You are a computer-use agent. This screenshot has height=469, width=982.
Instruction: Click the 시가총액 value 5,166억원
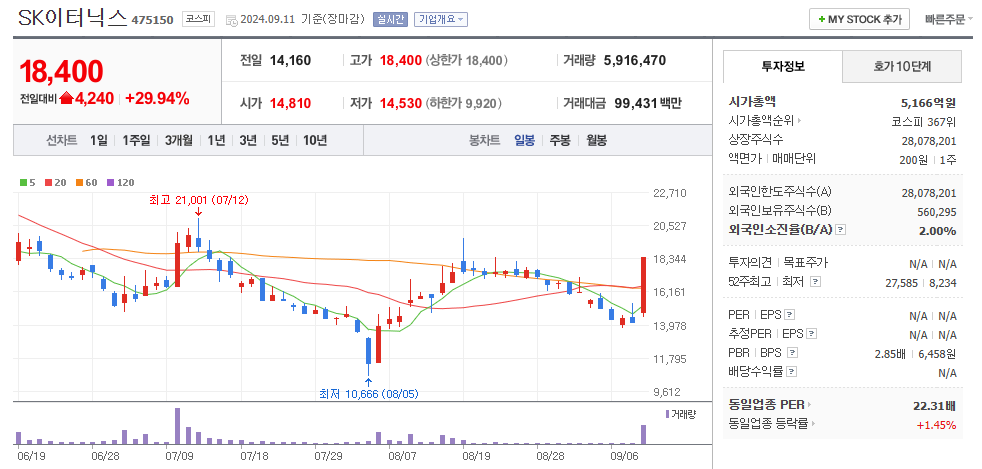(929, 101)
